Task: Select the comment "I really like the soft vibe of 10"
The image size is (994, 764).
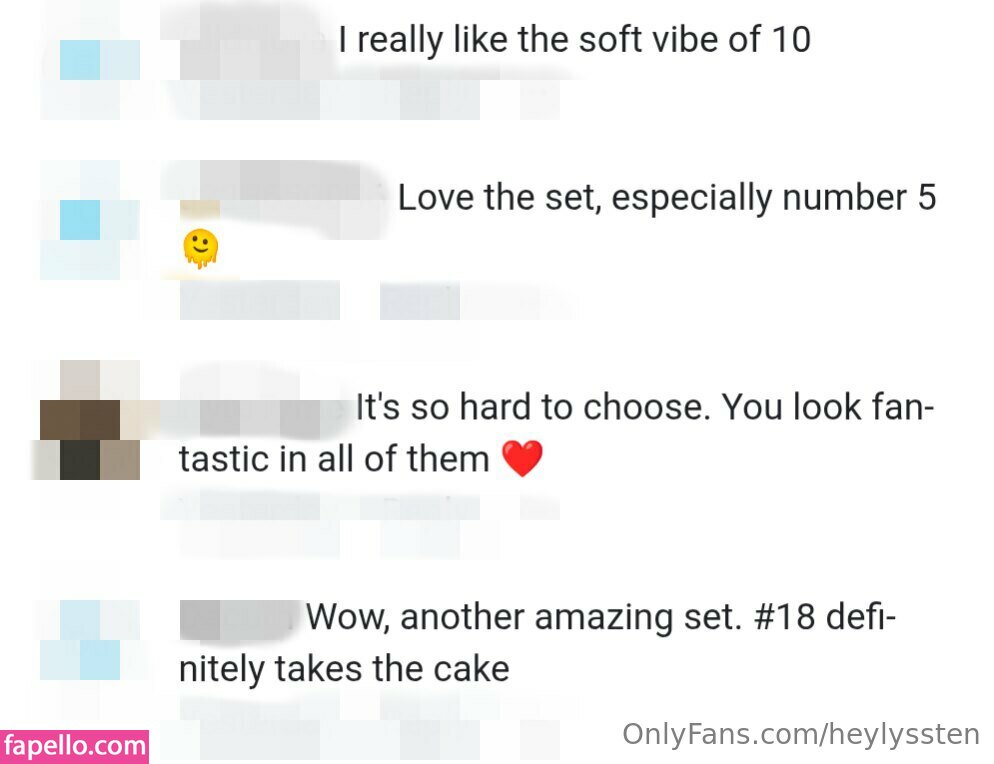Action: (574, 40)
